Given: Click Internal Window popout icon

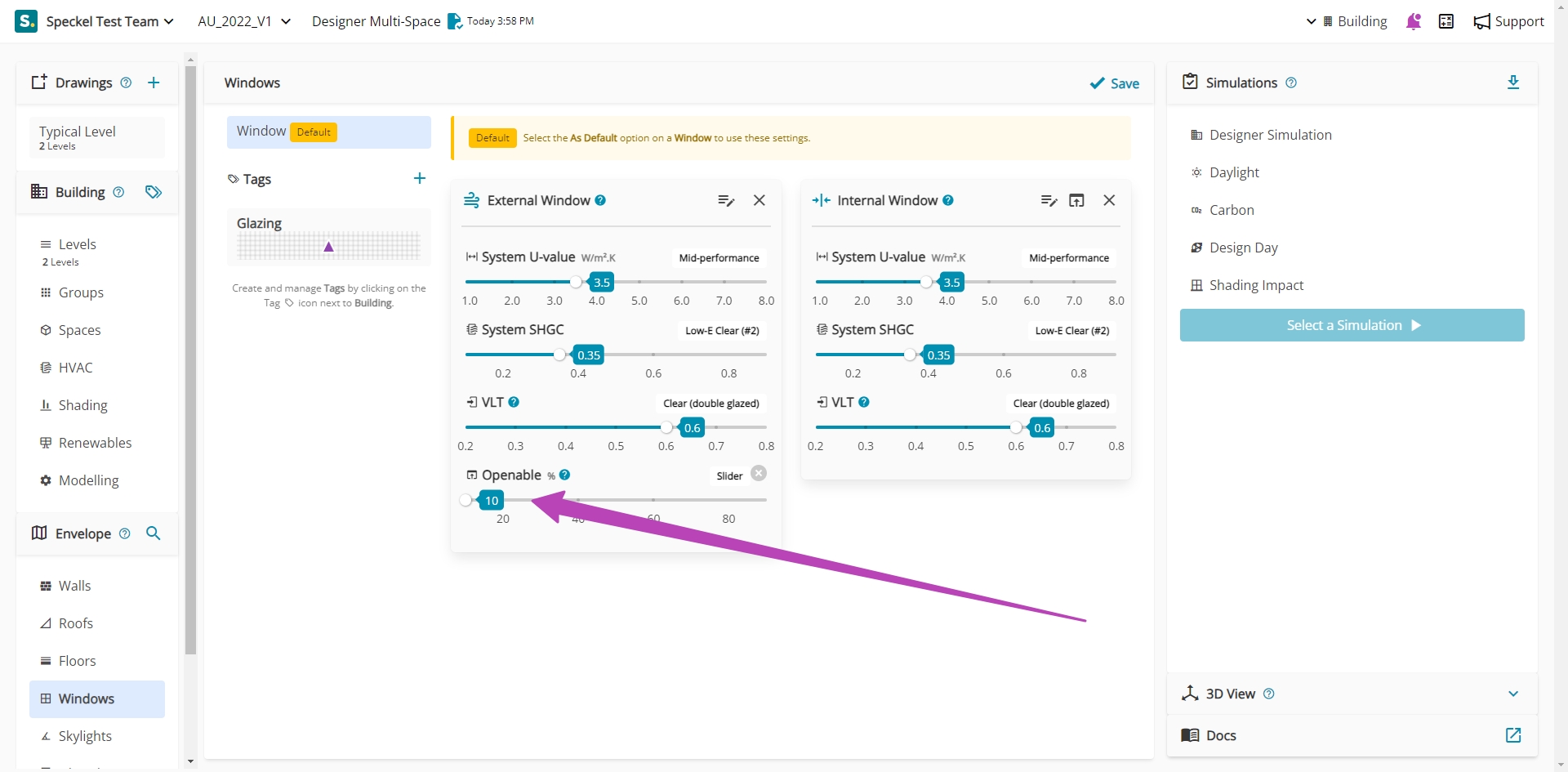Looking at the screenshot, I should coord(1076,200).
